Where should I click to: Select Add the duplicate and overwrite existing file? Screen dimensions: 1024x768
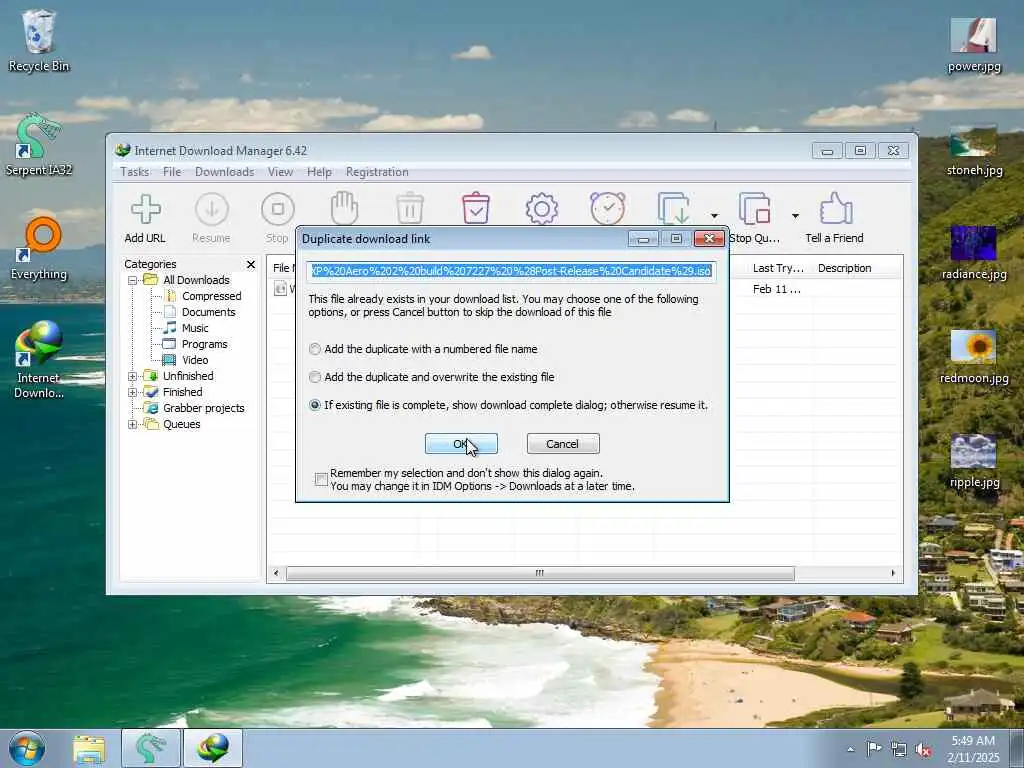432,377
